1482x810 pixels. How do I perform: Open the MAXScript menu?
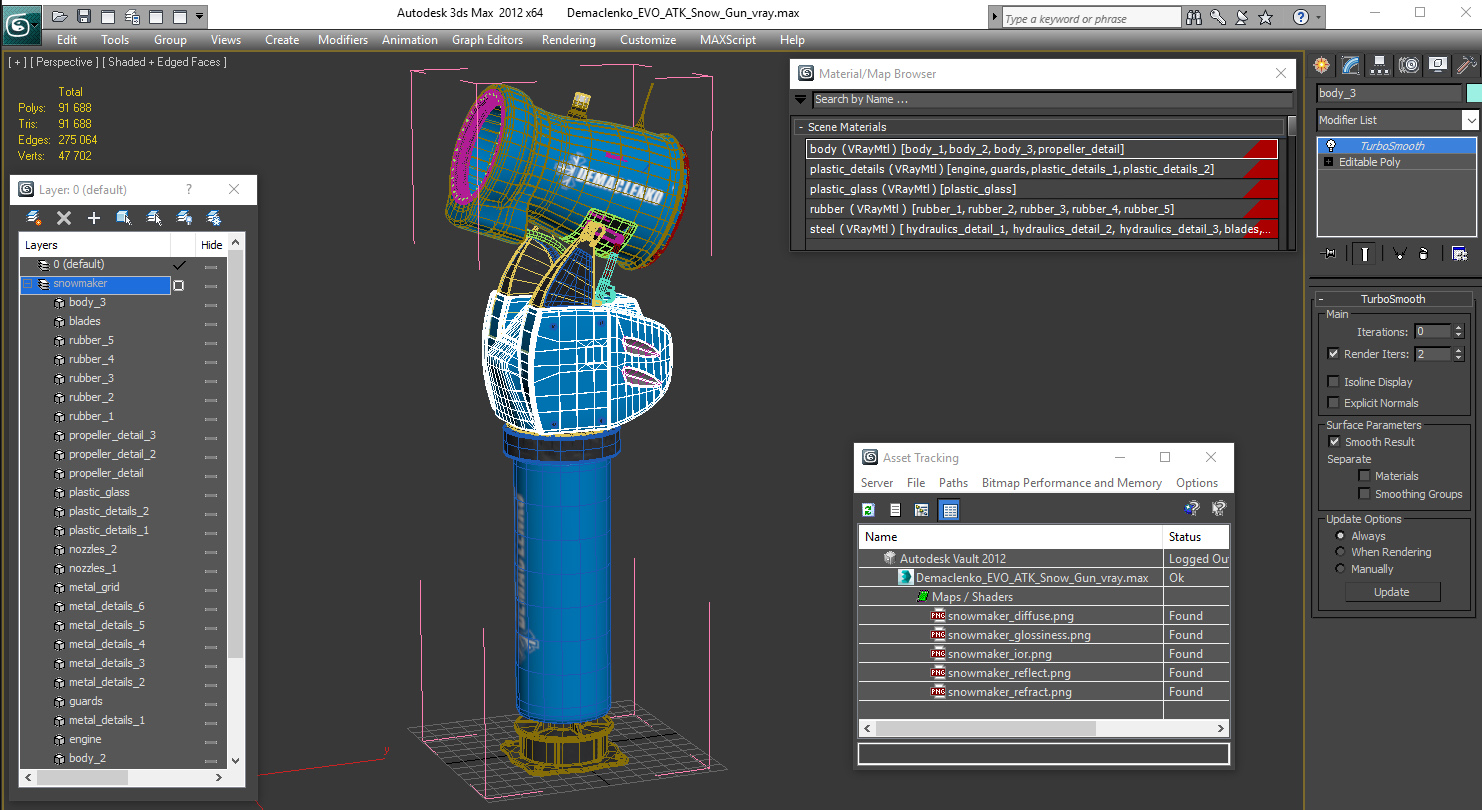(x=727, y=40)
